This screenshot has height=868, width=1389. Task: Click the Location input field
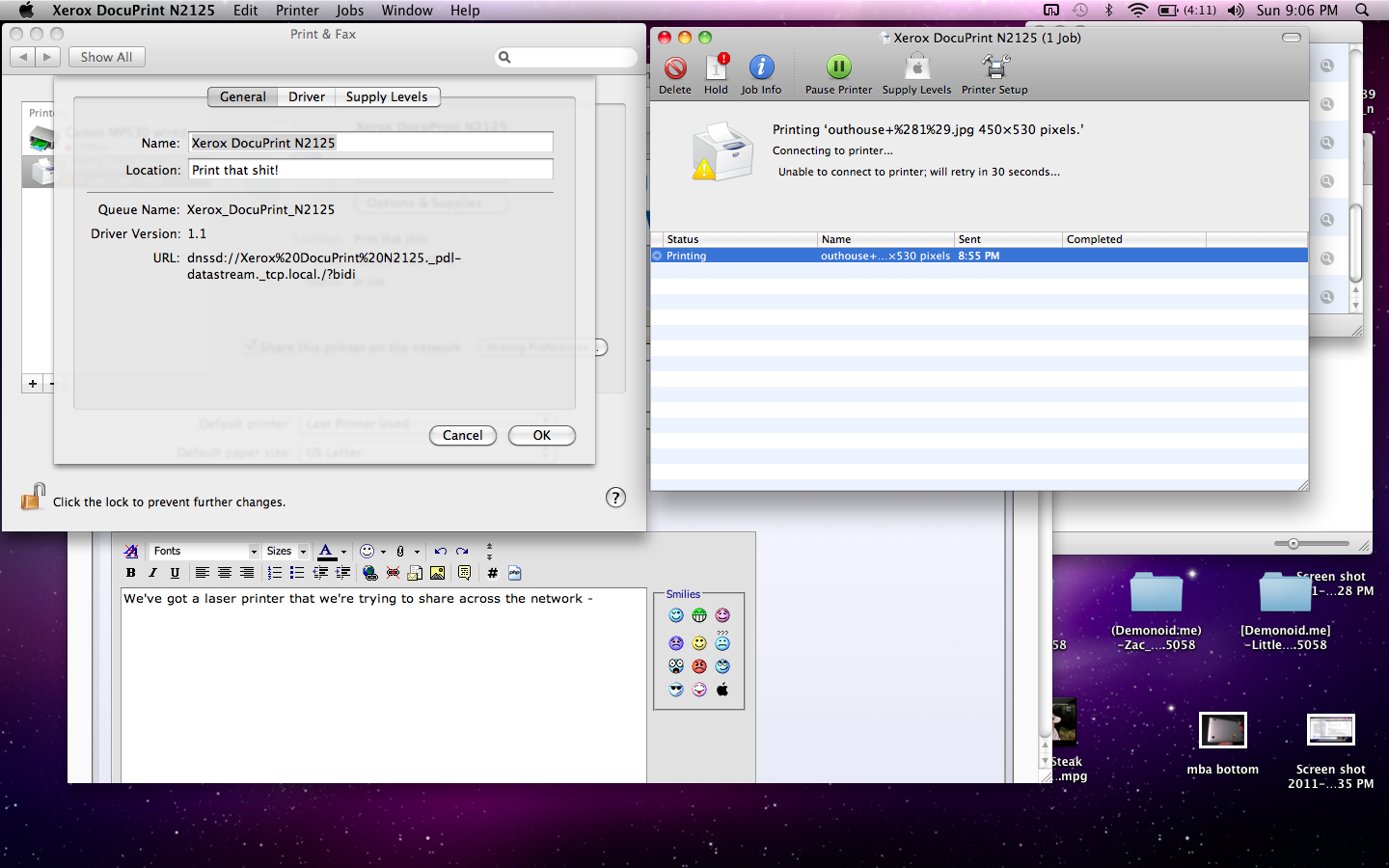370,170
